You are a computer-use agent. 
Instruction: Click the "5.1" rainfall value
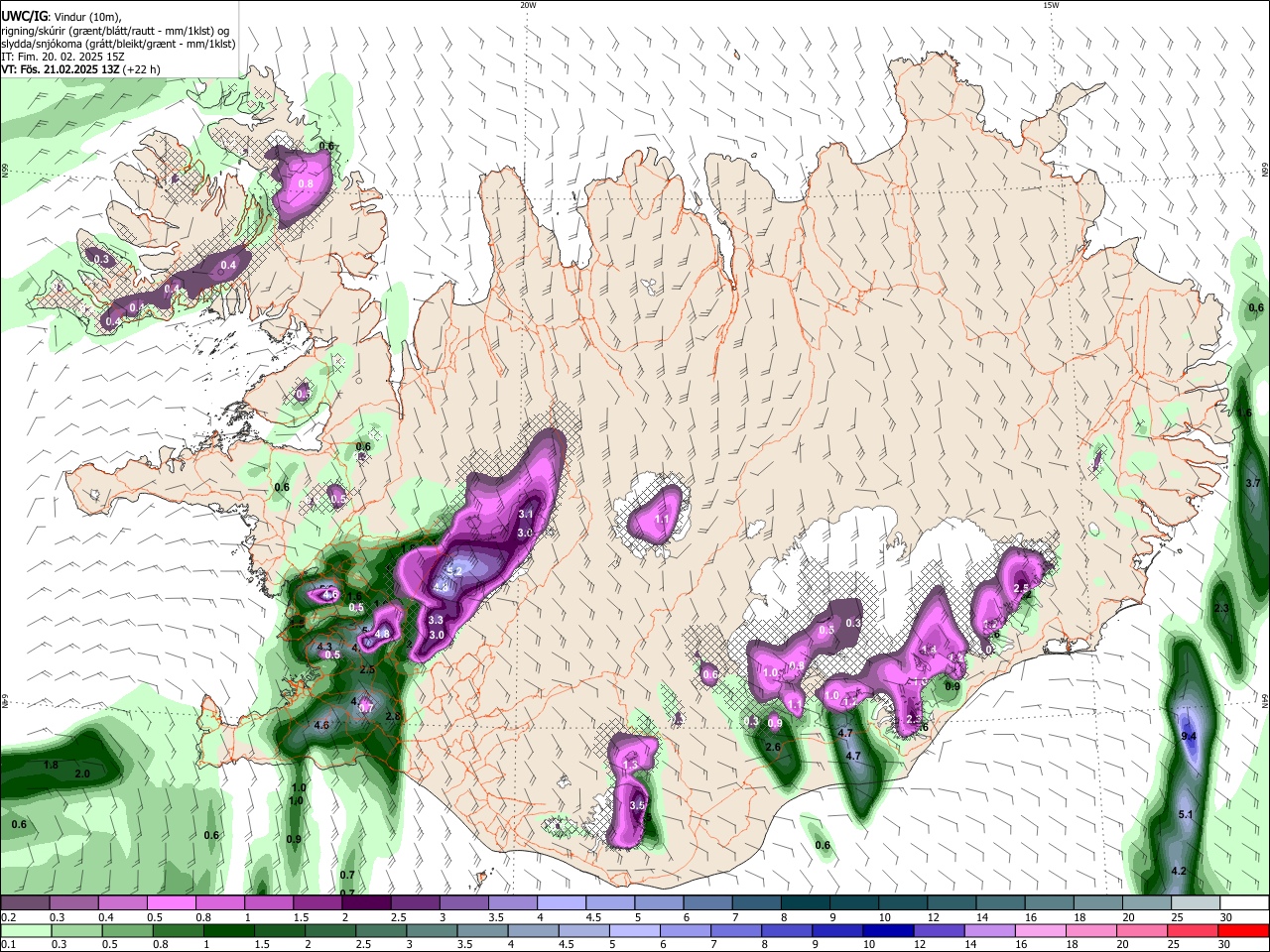coord(1185,814)
